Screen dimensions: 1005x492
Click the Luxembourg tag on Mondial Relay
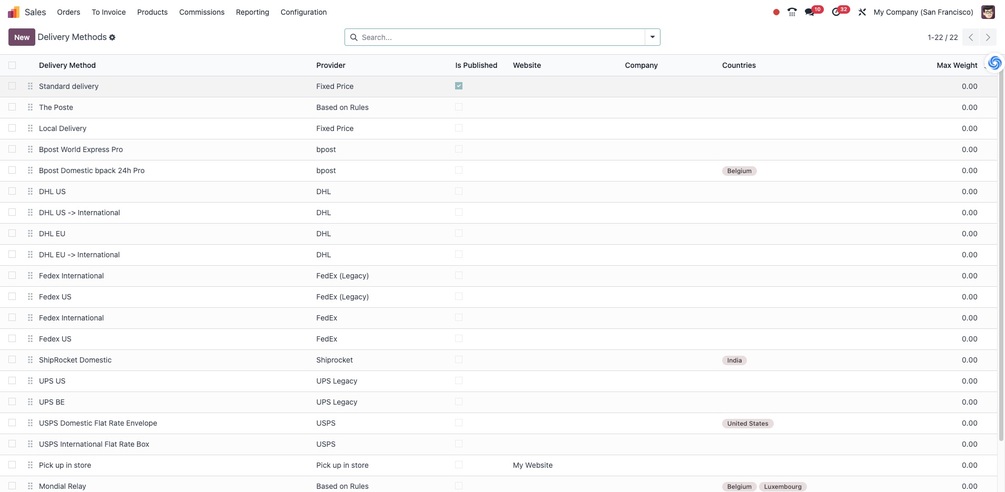click(783, 487)
